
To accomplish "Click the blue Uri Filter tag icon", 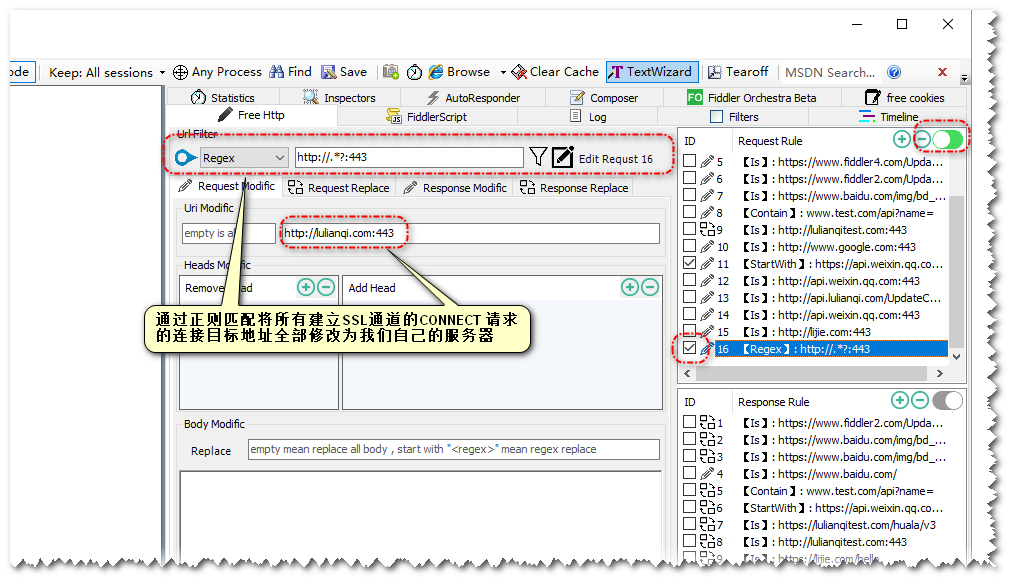I will pyautogui.click(x=185, y=158).
